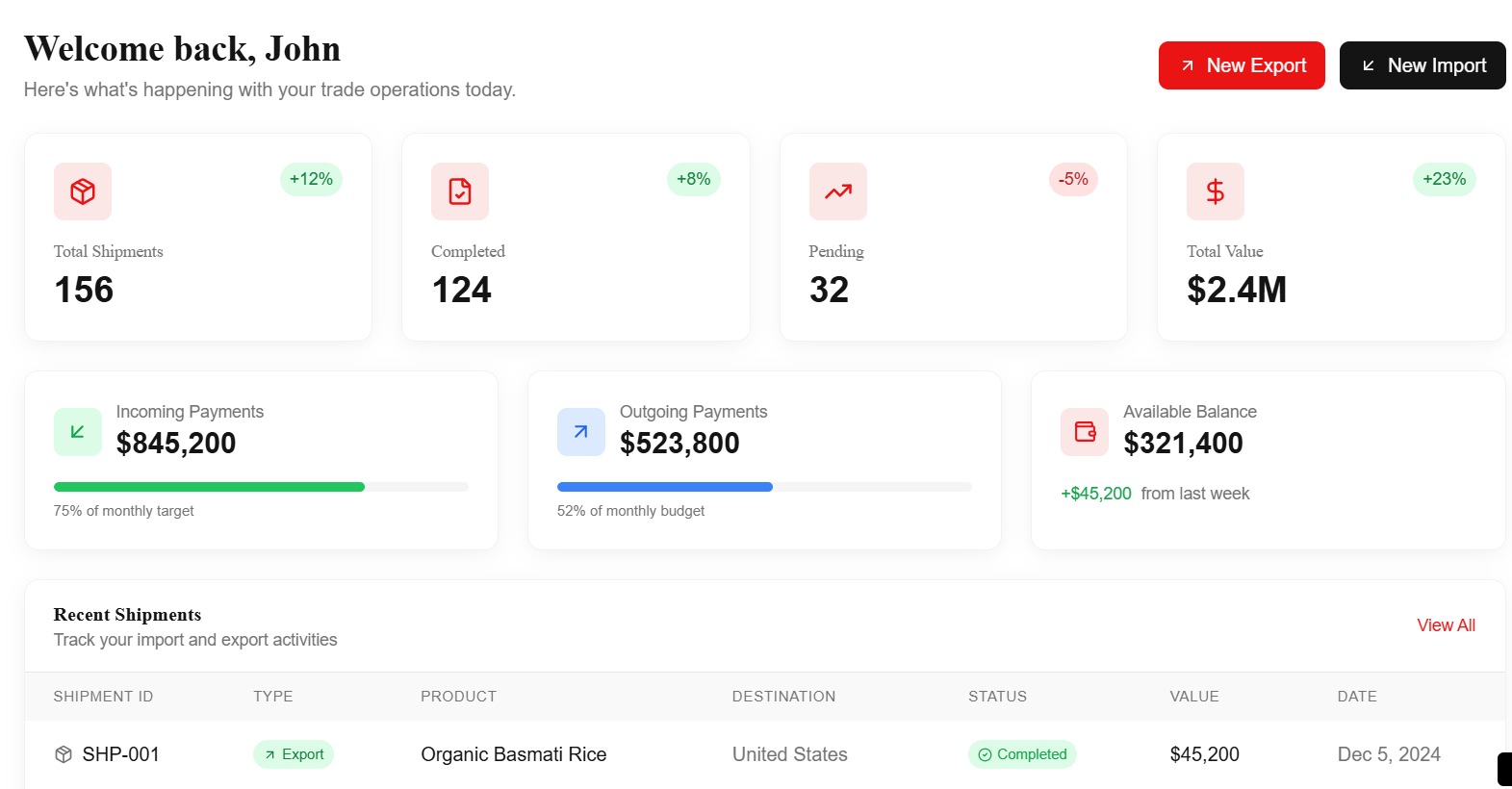The width and height of the screenshot is (1512, 789).
Task: Open the View All shipments link
Action: 1446,625
